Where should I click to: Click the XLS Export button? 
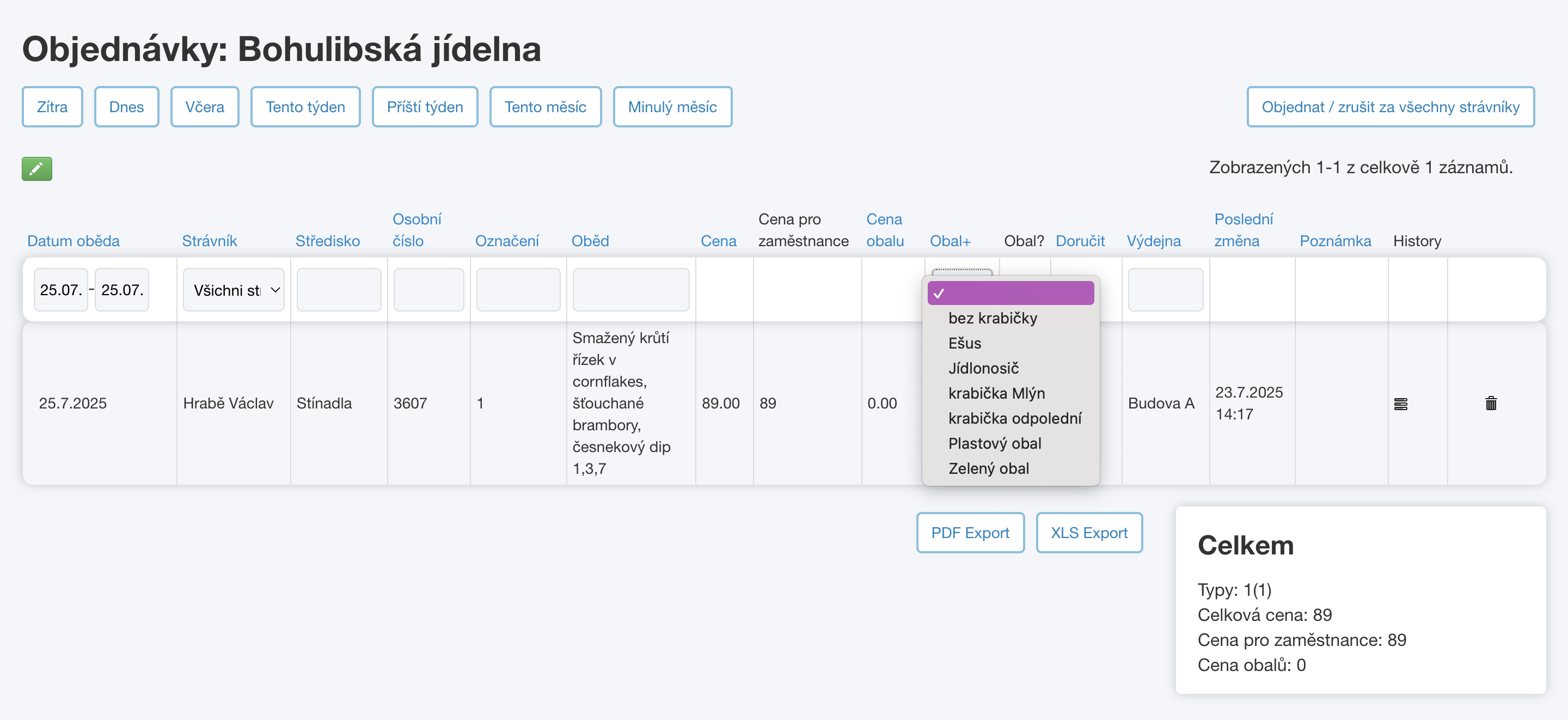(1088, 533)
